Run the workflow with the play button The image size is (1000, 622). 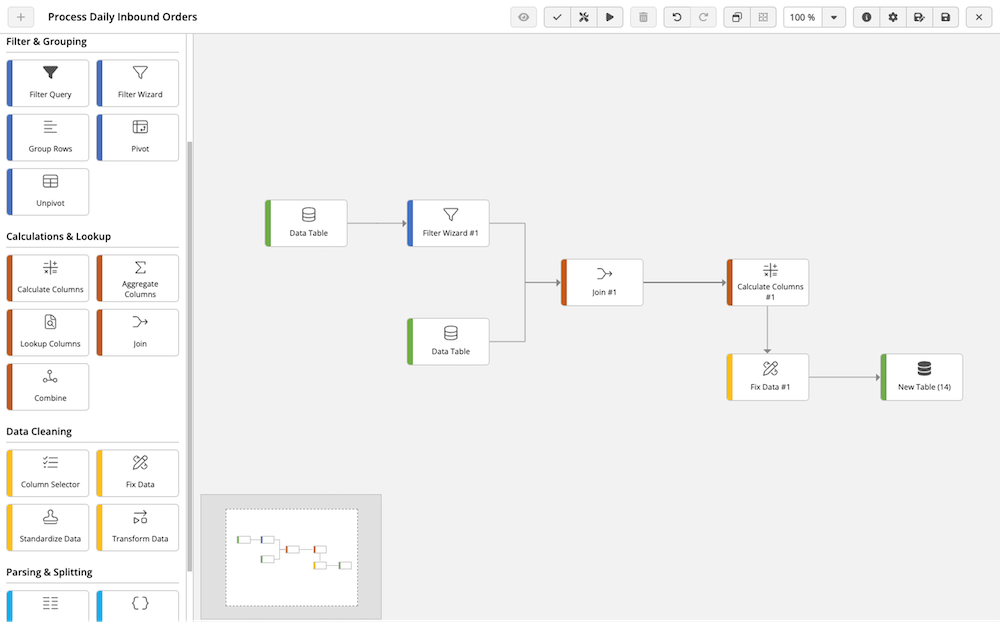pyautogui.click(x=610, y=17)
